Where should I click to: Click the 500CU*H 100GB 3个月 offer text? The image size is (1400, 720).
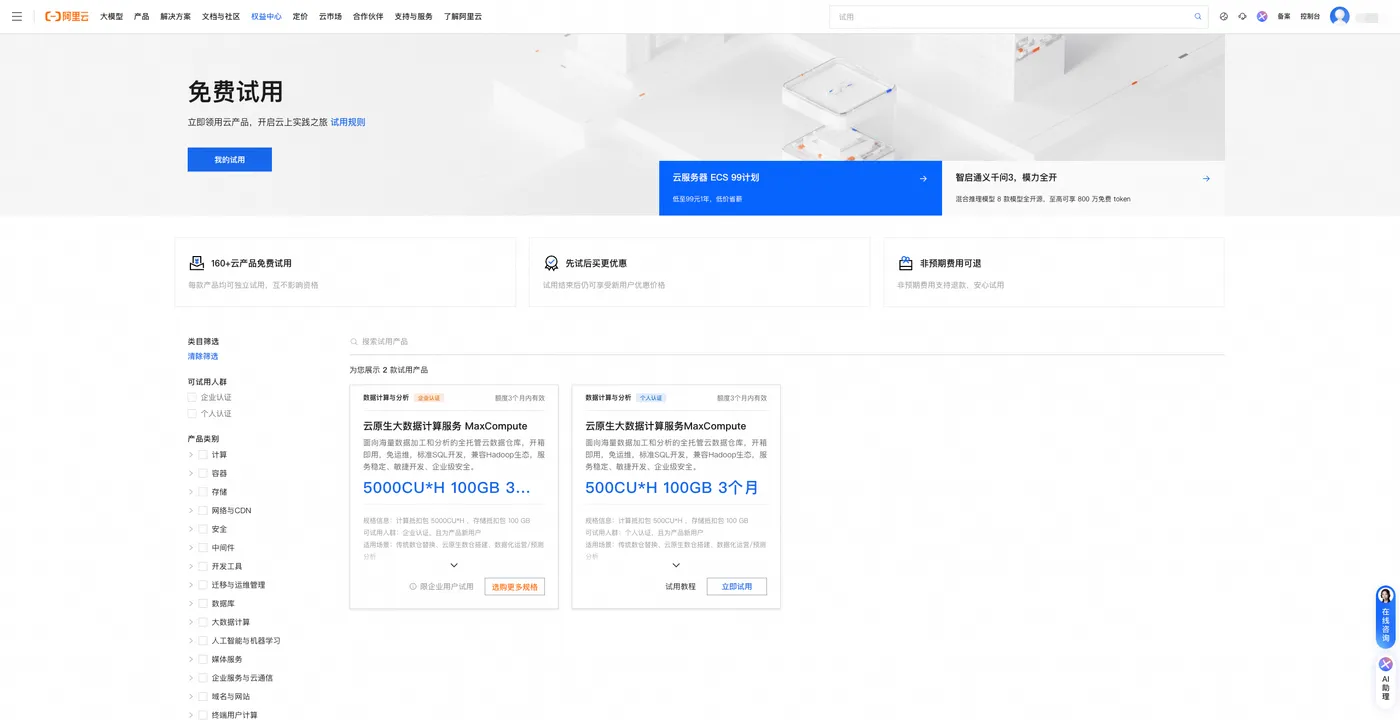tap(672, 488)
